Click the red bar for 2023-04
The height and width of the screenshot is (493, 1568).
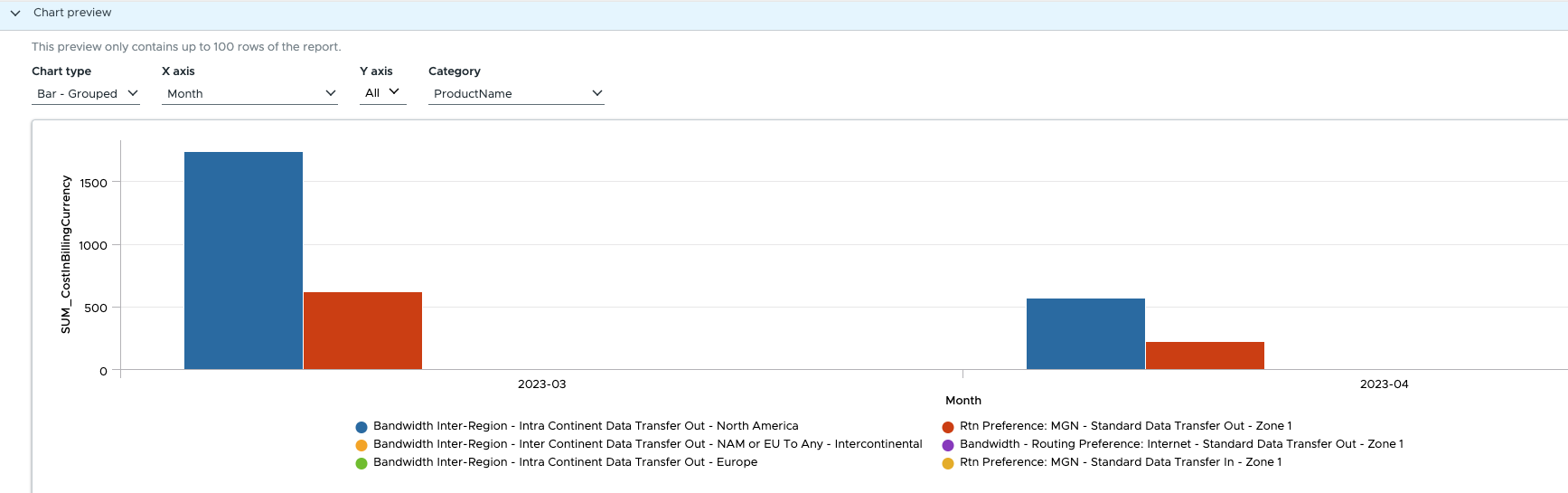point(1205,356)
